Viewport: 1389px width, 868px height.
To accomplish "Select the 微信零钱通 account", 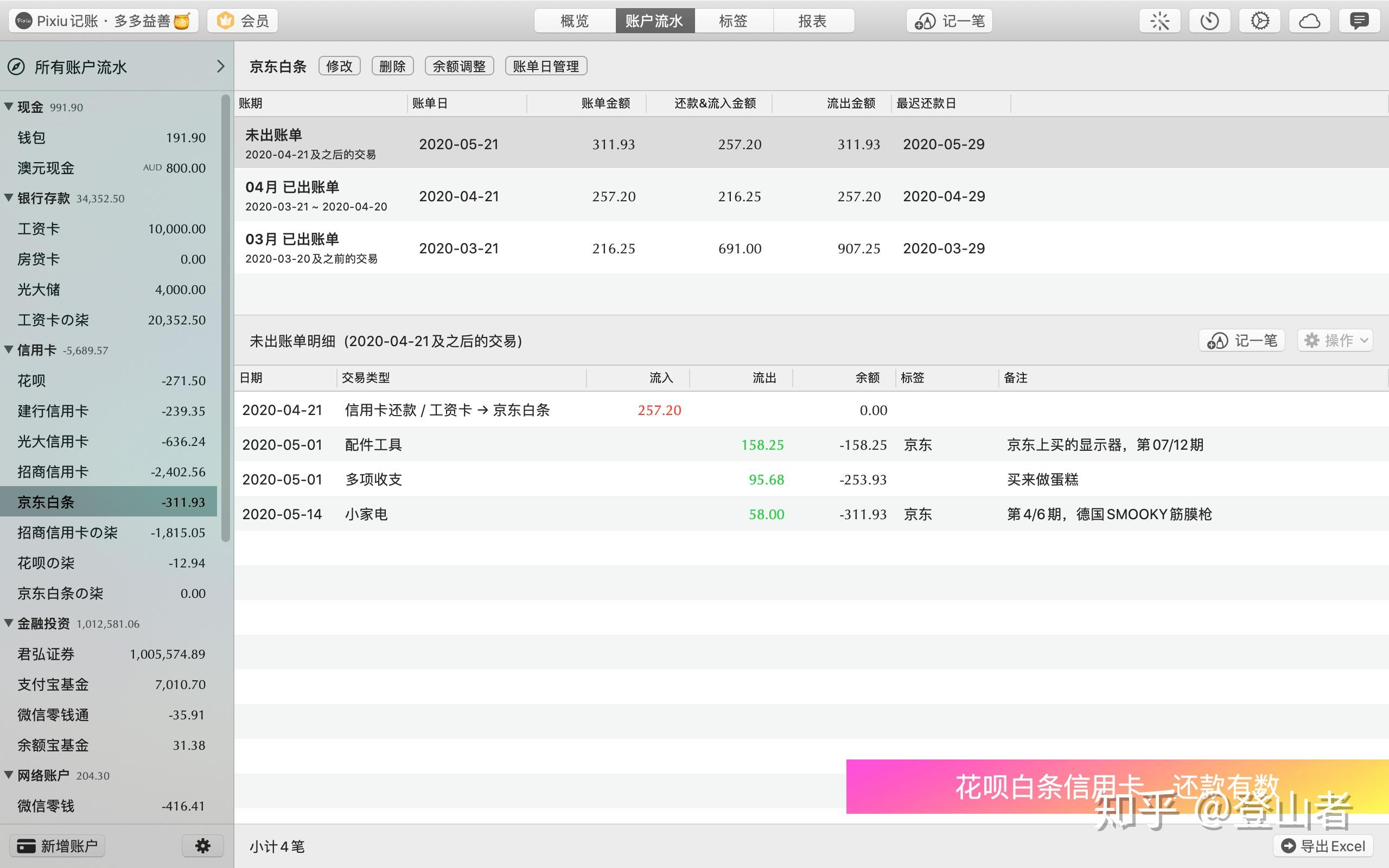I will 109,716.
